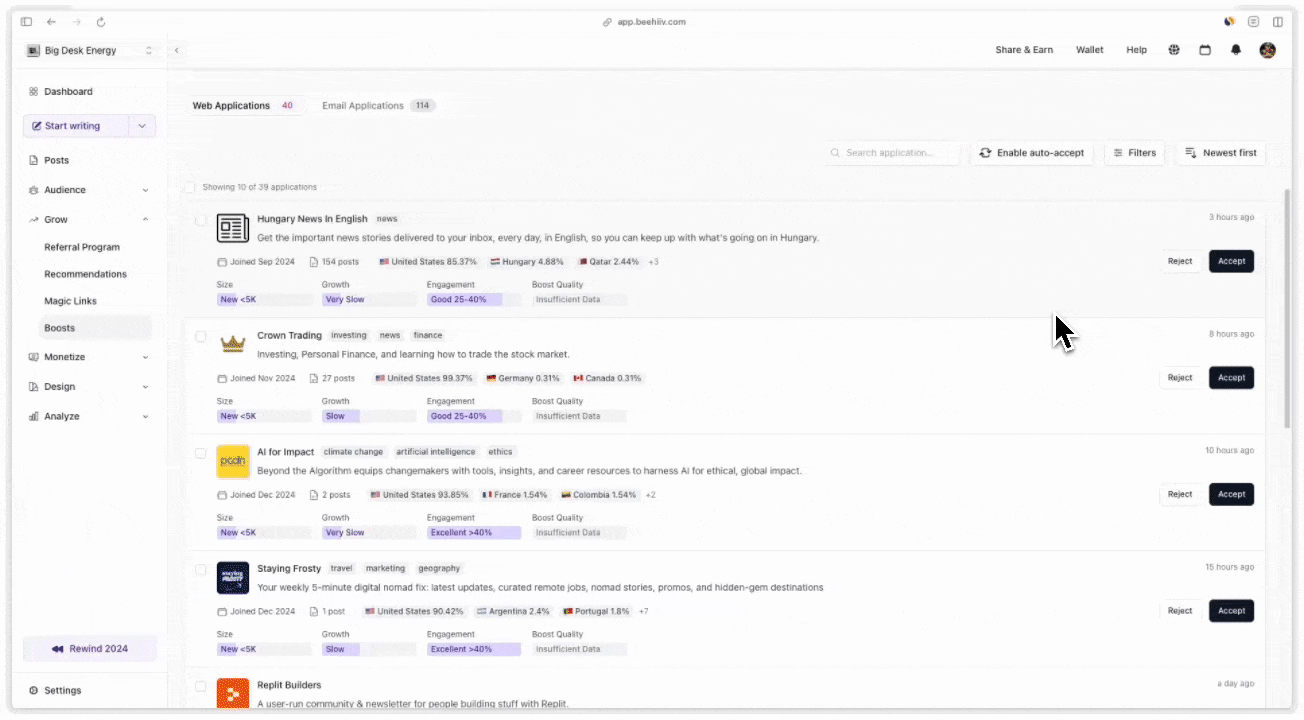
Task: Reload the page in browser
Action: [101, 22]
